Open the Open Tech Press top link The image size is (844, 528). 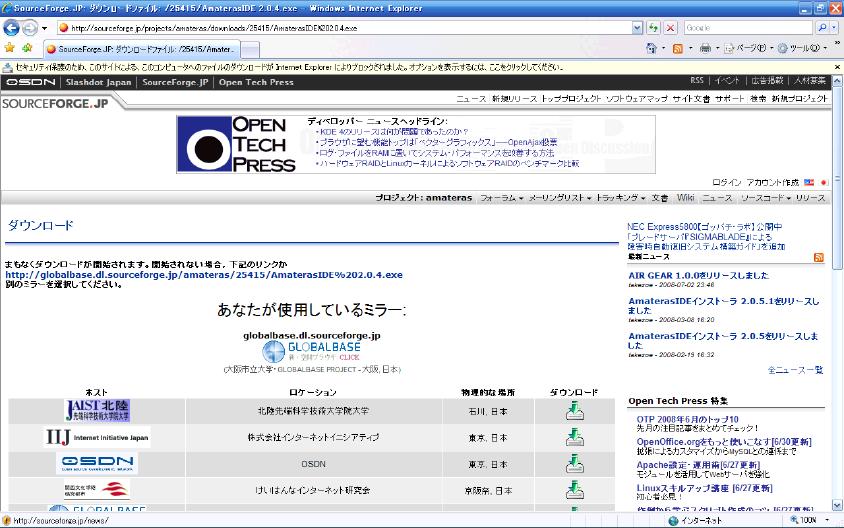[x=256, y=82]
